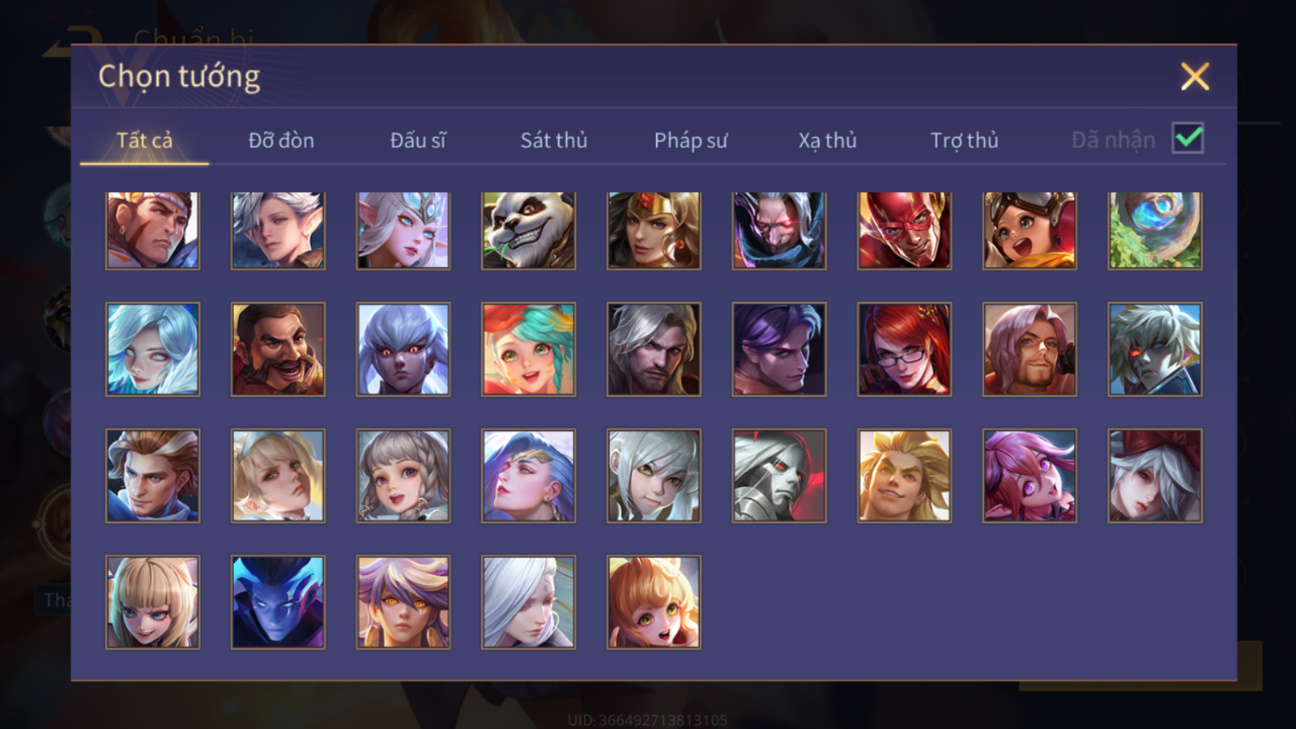This screenshot has width=1296, height=729.
Task: Switch to the Đỡ đòn tab
Action: (281, 140)
